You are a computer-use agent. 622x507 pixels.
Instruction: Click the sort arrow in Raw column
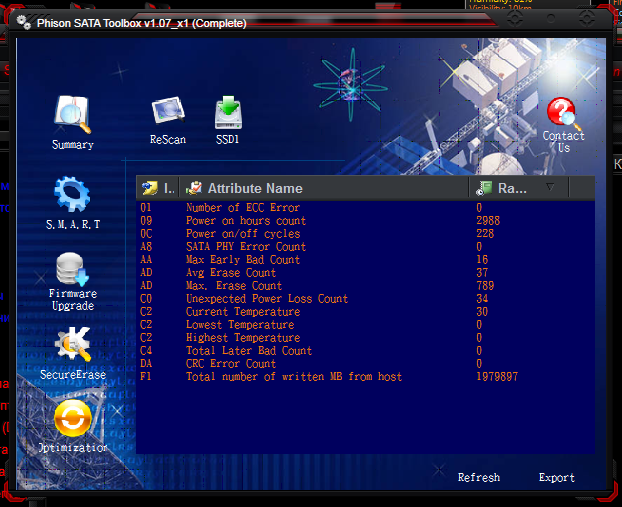point(550,186)
